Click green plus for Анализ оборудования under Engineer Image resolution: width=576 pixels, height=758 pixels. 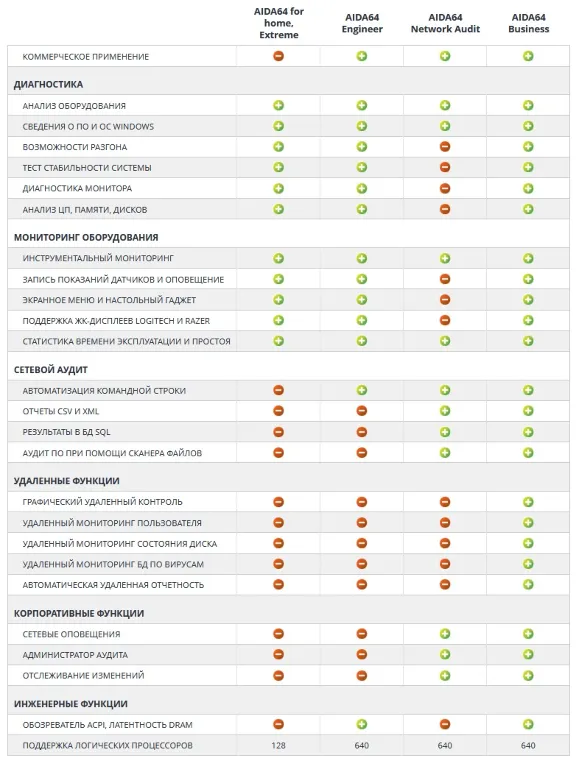(x=361, y=105)
